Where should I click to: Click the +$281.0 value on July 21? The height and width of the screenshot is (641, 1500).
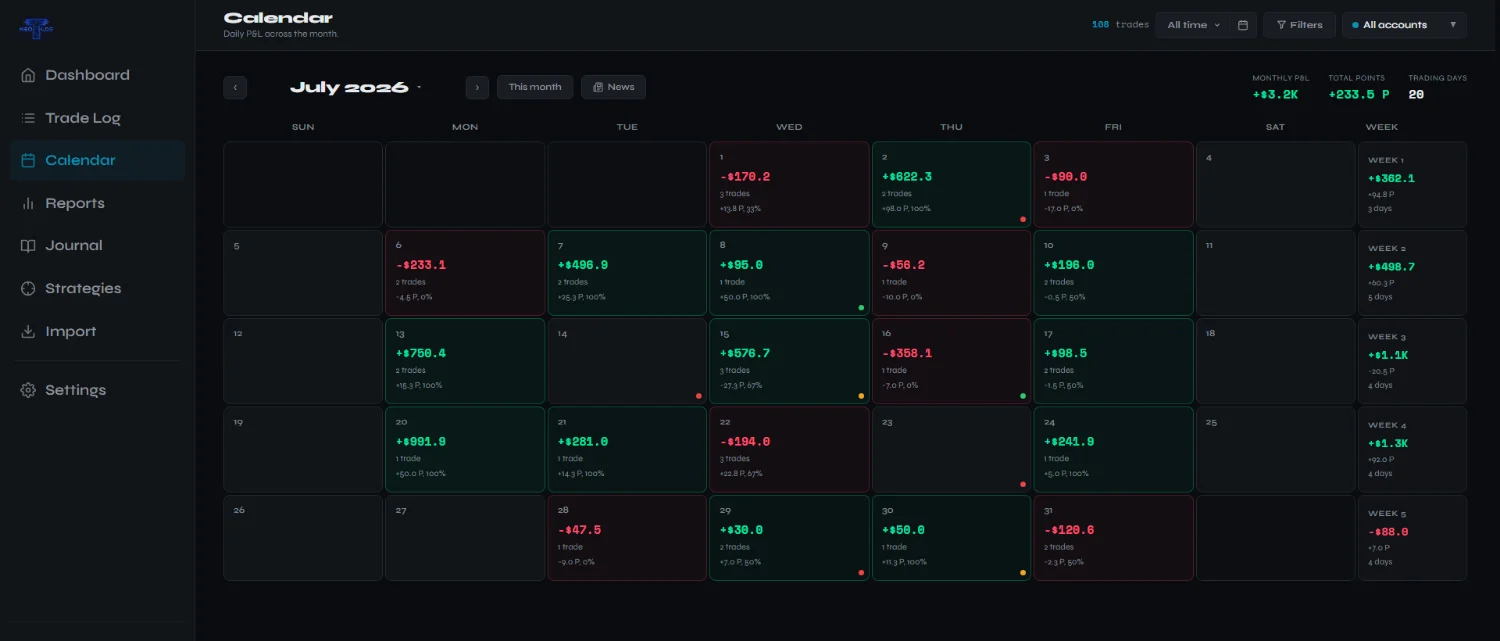[x=583, y=441]
